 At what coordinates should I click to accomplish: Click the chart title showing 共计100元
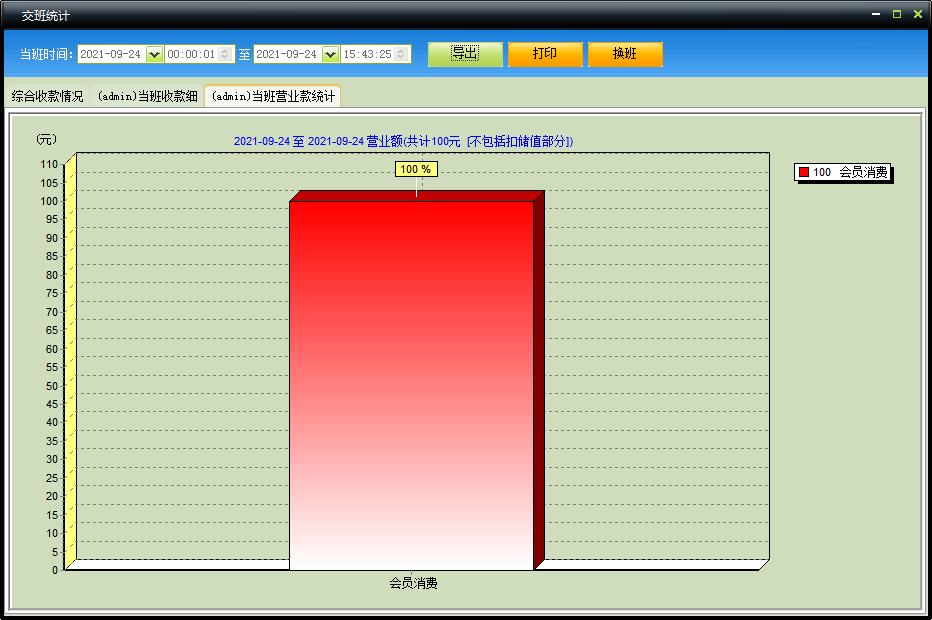pyautogui.click(x=404, y=141)
